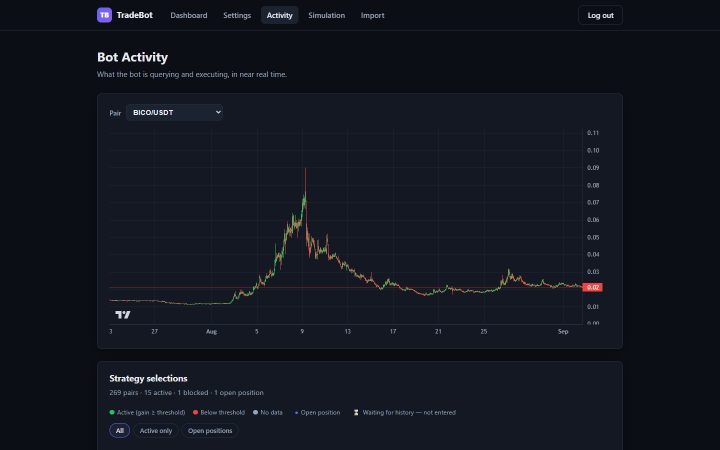Image resolution: width=720 pixels, height=450 pixels.
Task: Go to the Settings tab
Action: [x=237, y=15]
